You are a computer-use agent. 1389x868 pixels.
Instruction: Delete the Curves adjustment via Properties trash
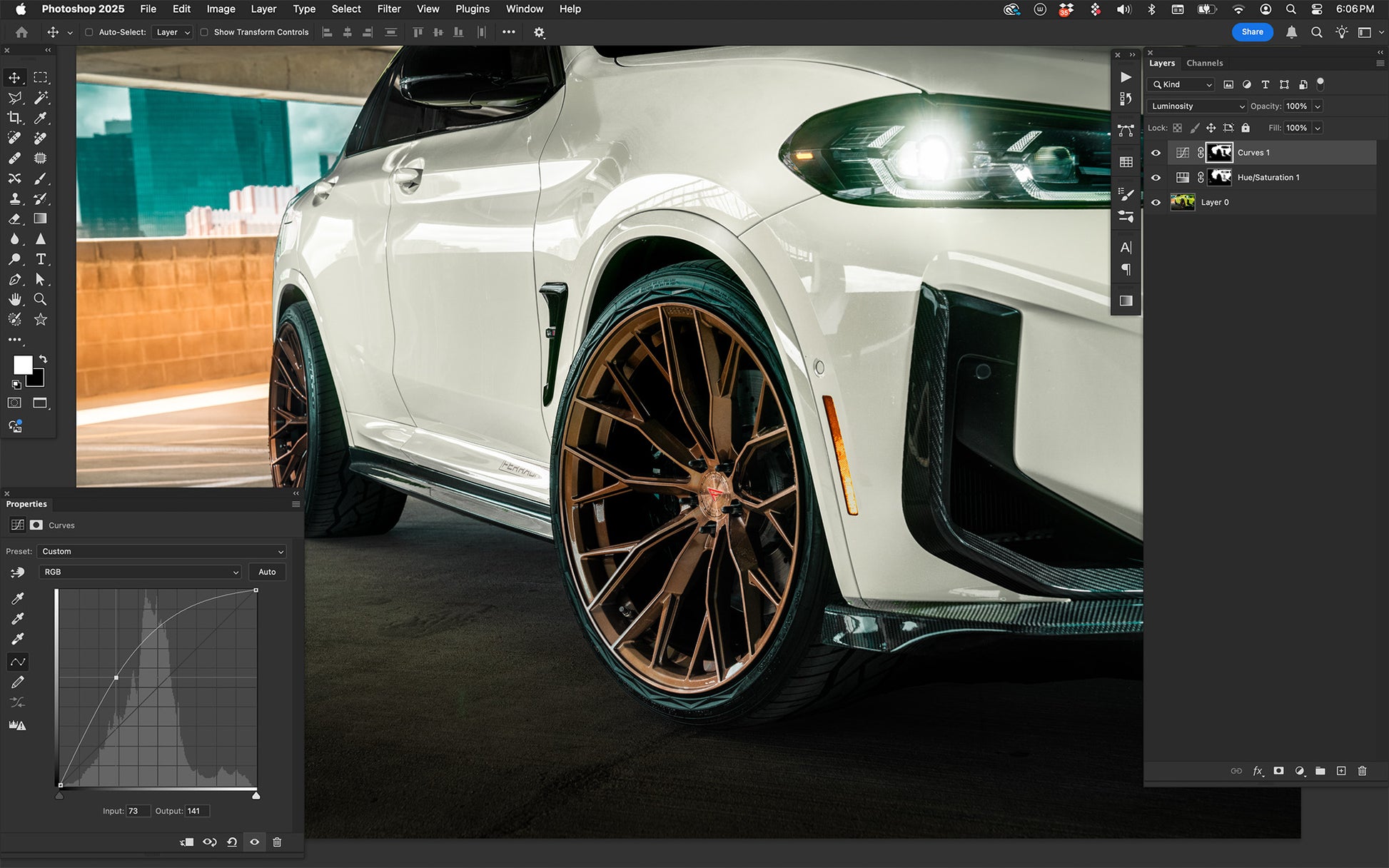click(x=277, y=842)
